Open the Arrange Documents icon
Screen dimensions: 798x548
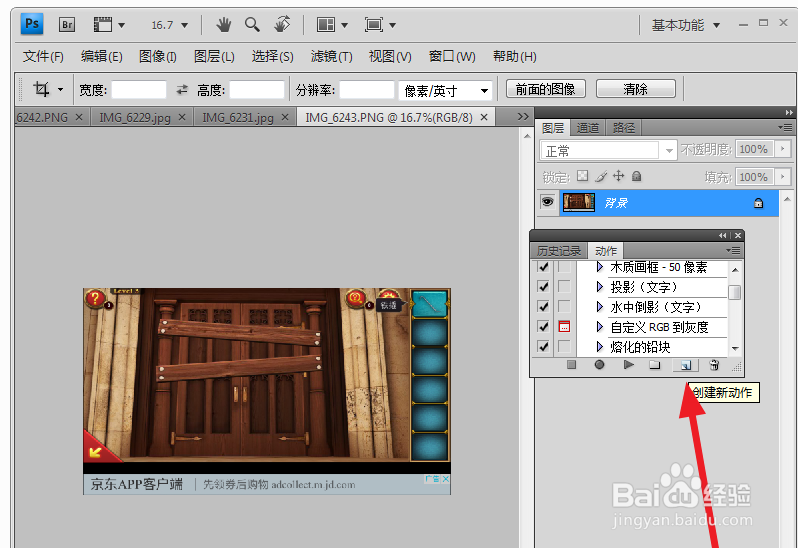[326, 24]
